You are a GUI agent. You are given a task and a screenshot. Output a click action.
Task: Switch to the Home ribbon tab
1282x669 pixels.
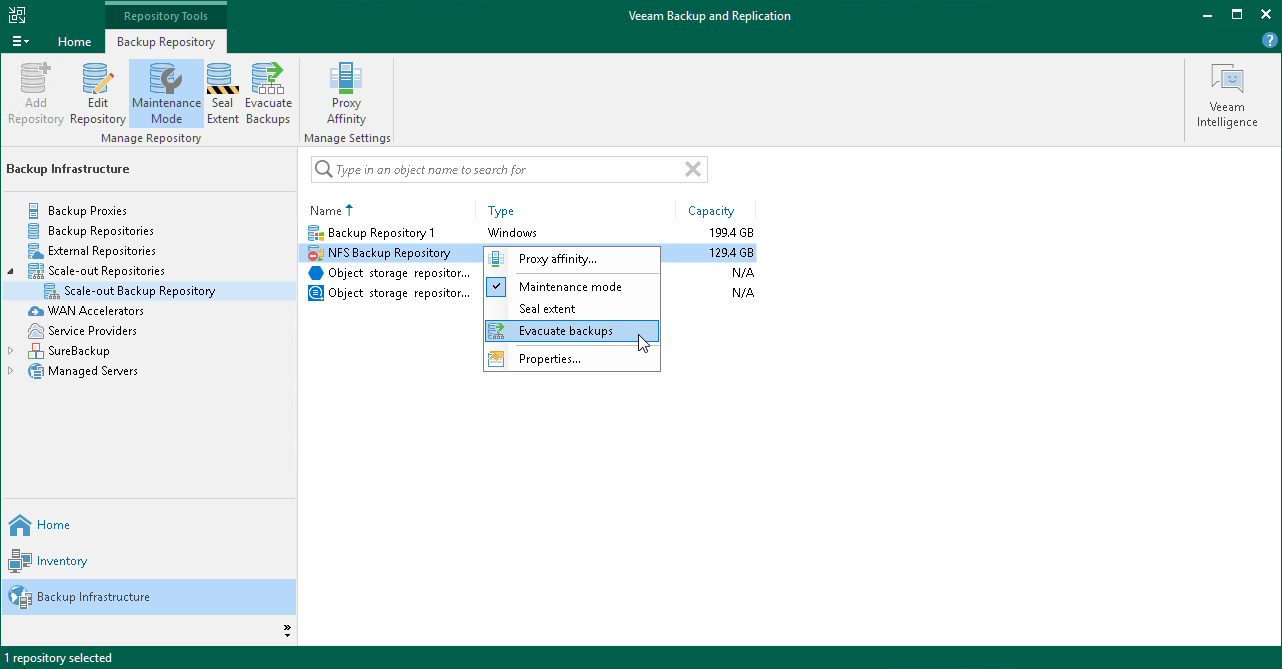click(74, 42)
